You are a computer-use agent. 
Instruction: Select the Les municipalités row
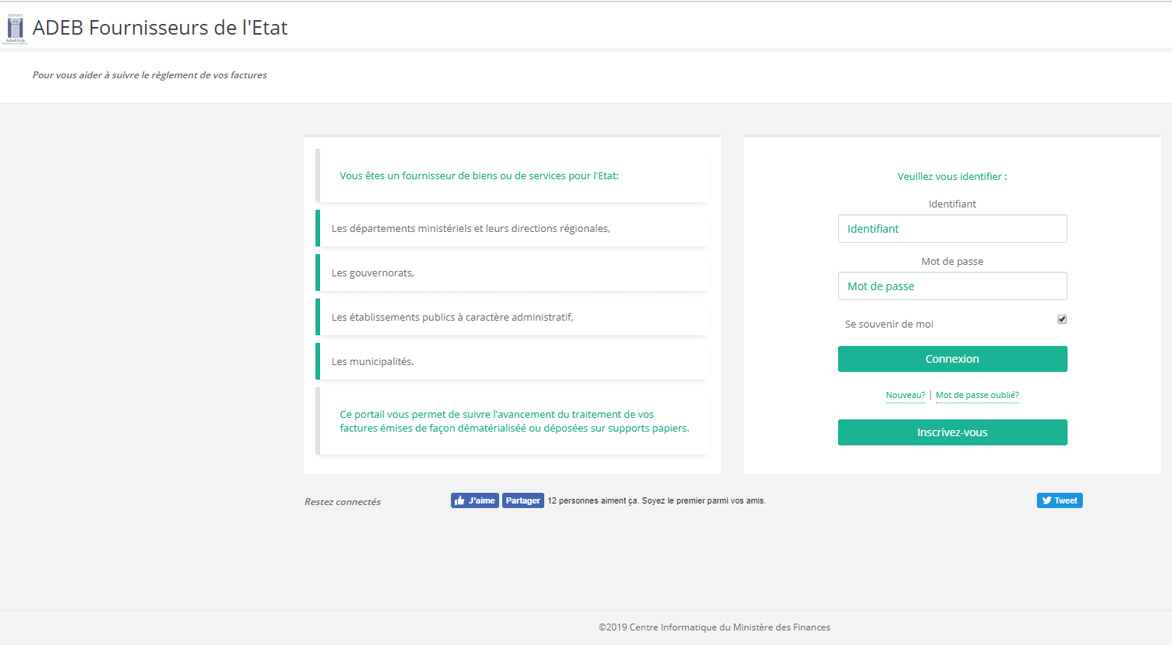click(x=512, y=362)
